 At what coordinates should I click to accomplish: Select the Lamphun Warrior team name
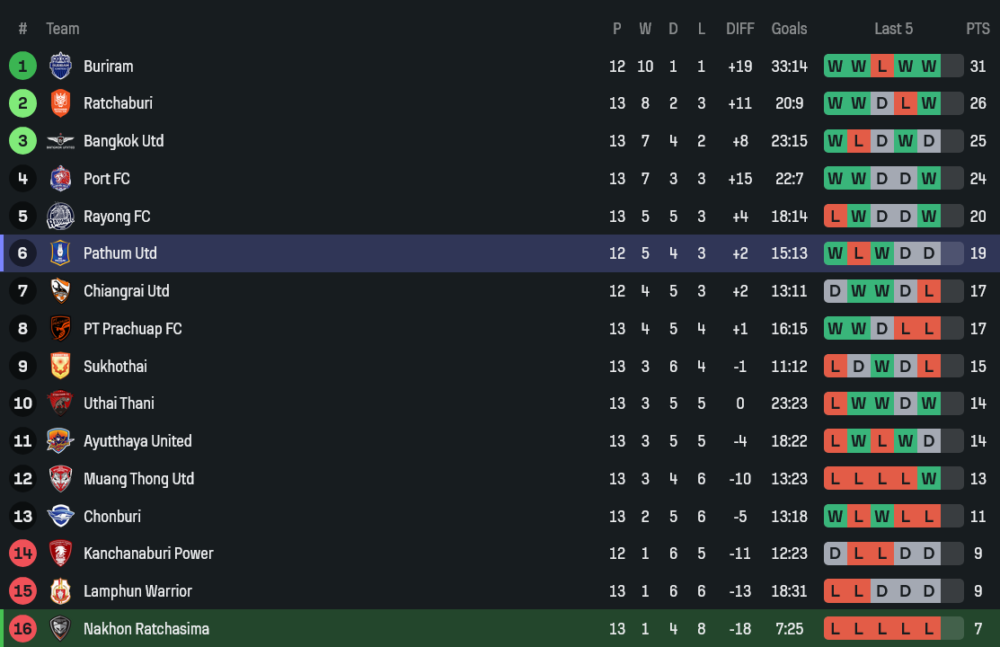point(137,591)
